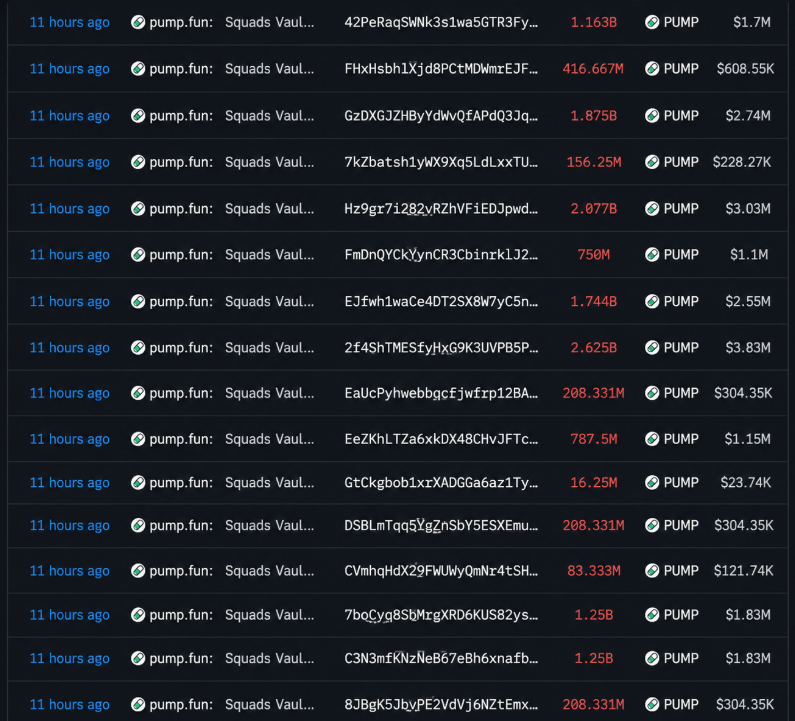Click the pump.fun icon in the FHxHsbhlXjd8PCtMDWmrEJF row

pyautogui.click(x=138, y=68)
